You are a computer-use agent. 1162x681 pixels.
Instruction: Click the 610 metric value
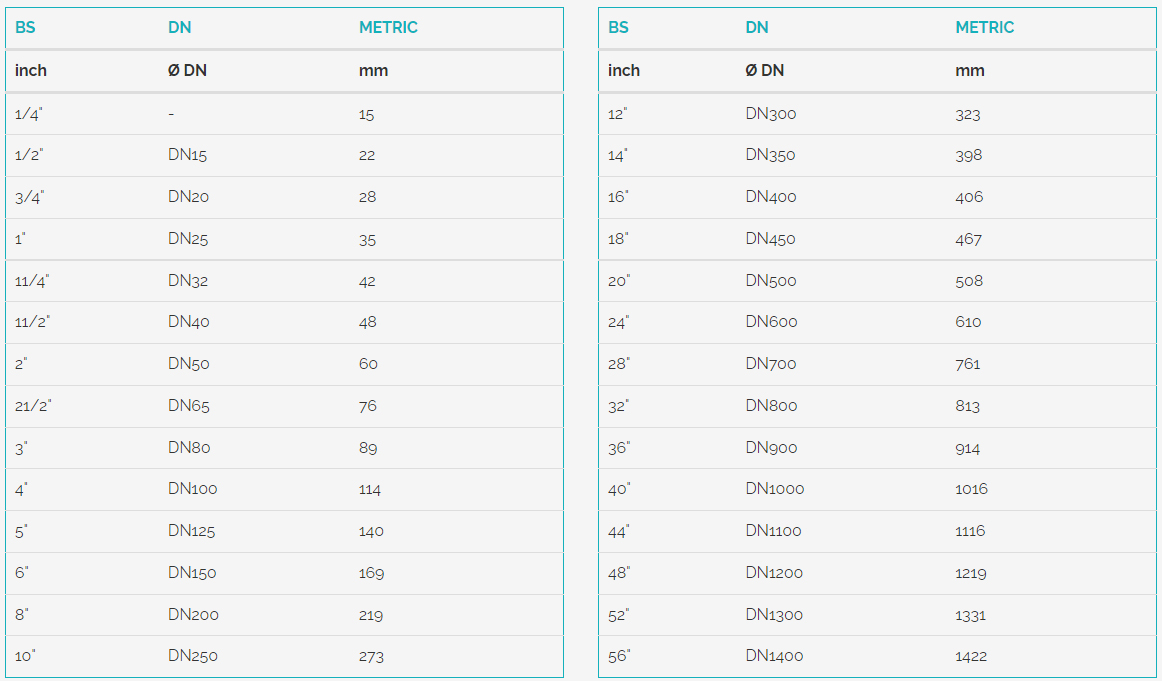968,322
